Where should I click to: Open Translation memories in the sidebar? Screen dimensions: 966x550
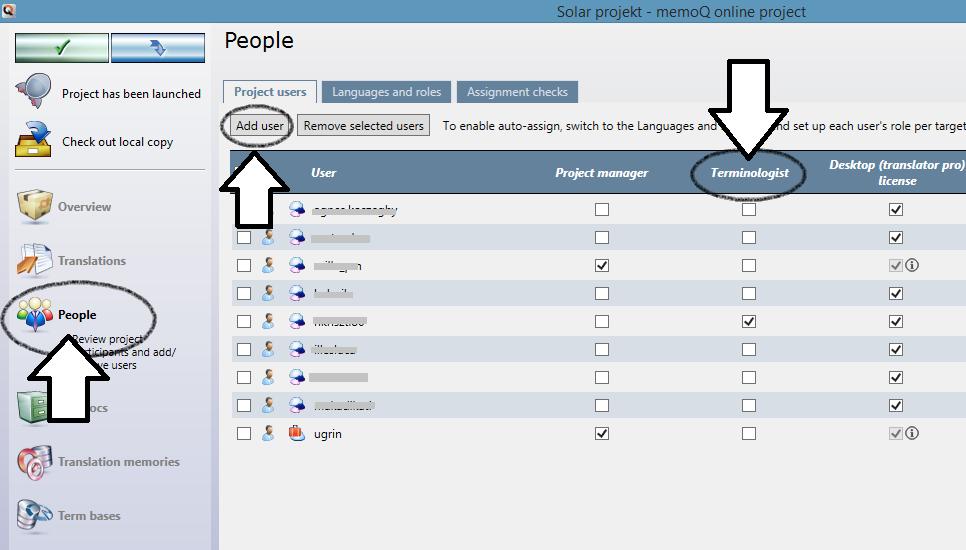click(119, 461)
